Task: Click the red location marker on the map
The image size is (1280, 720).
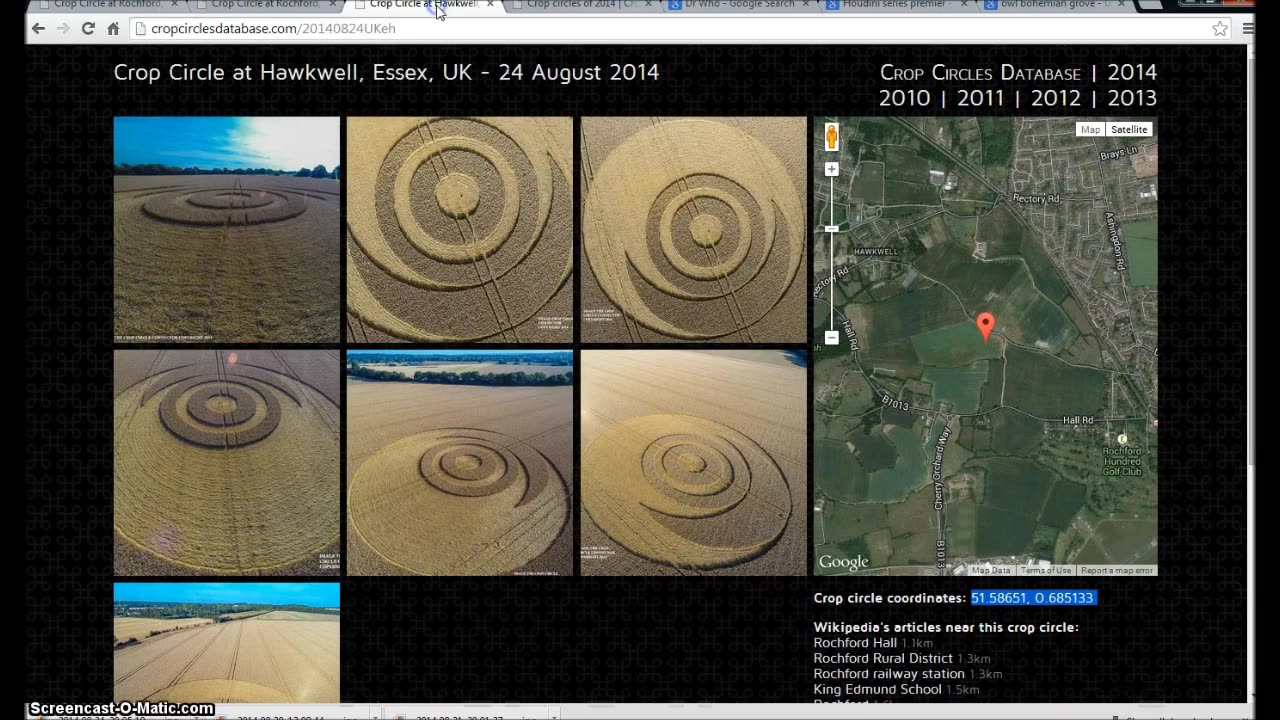Action: (x=985, y=326)
